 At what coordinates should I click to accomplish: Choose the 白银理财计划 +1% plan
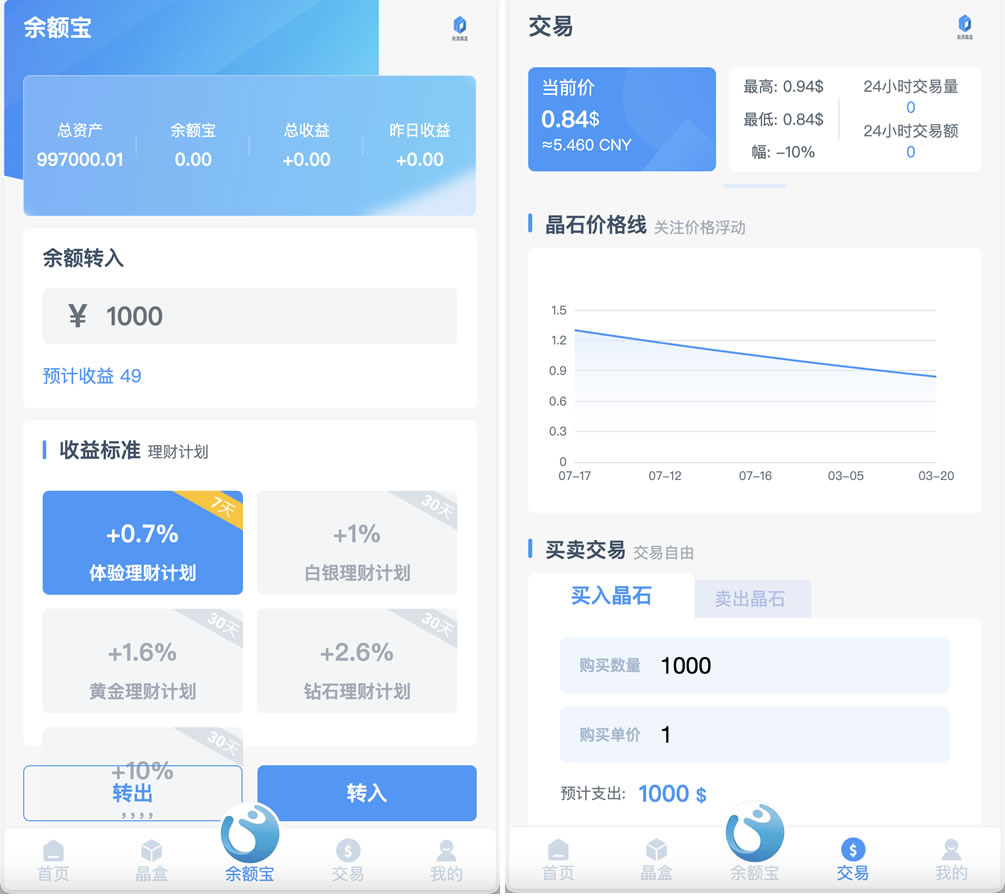(357, 543)
